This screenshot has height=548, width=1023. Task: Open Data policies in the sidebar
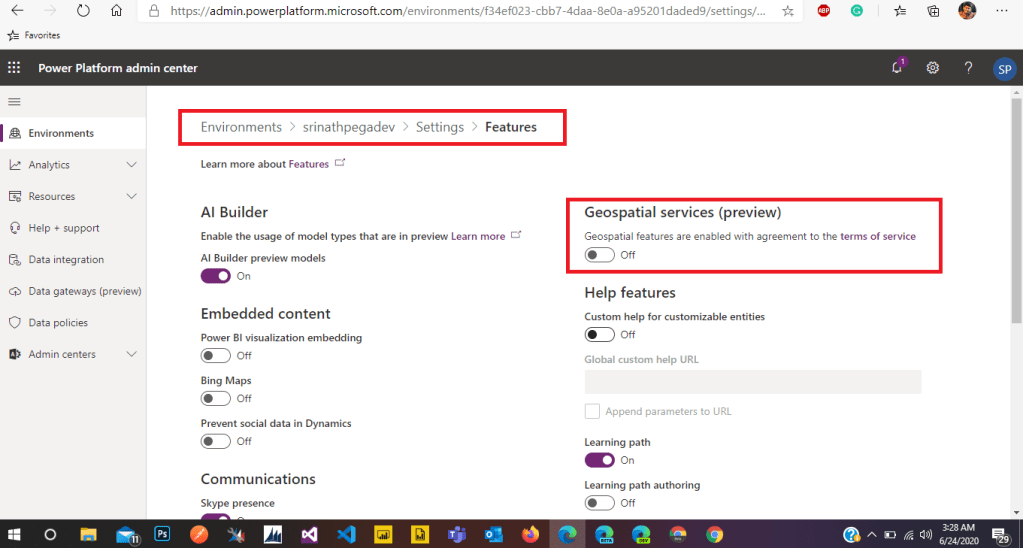58,323
